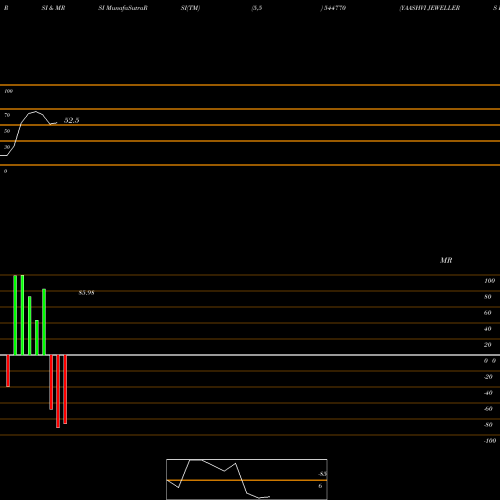
Task: Click the ')544770' stock code text
Action: tap(333, 8)
